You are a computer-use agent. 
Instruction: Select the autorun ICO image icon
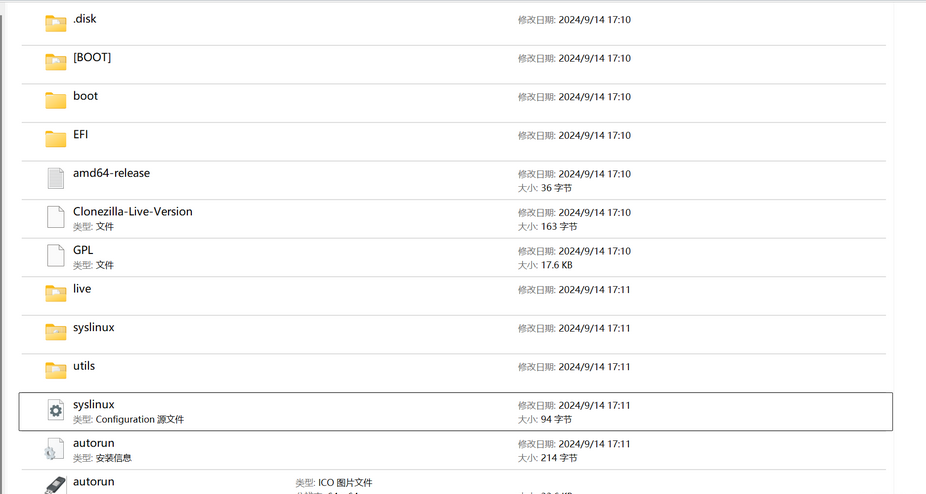(x=55, y=485)
